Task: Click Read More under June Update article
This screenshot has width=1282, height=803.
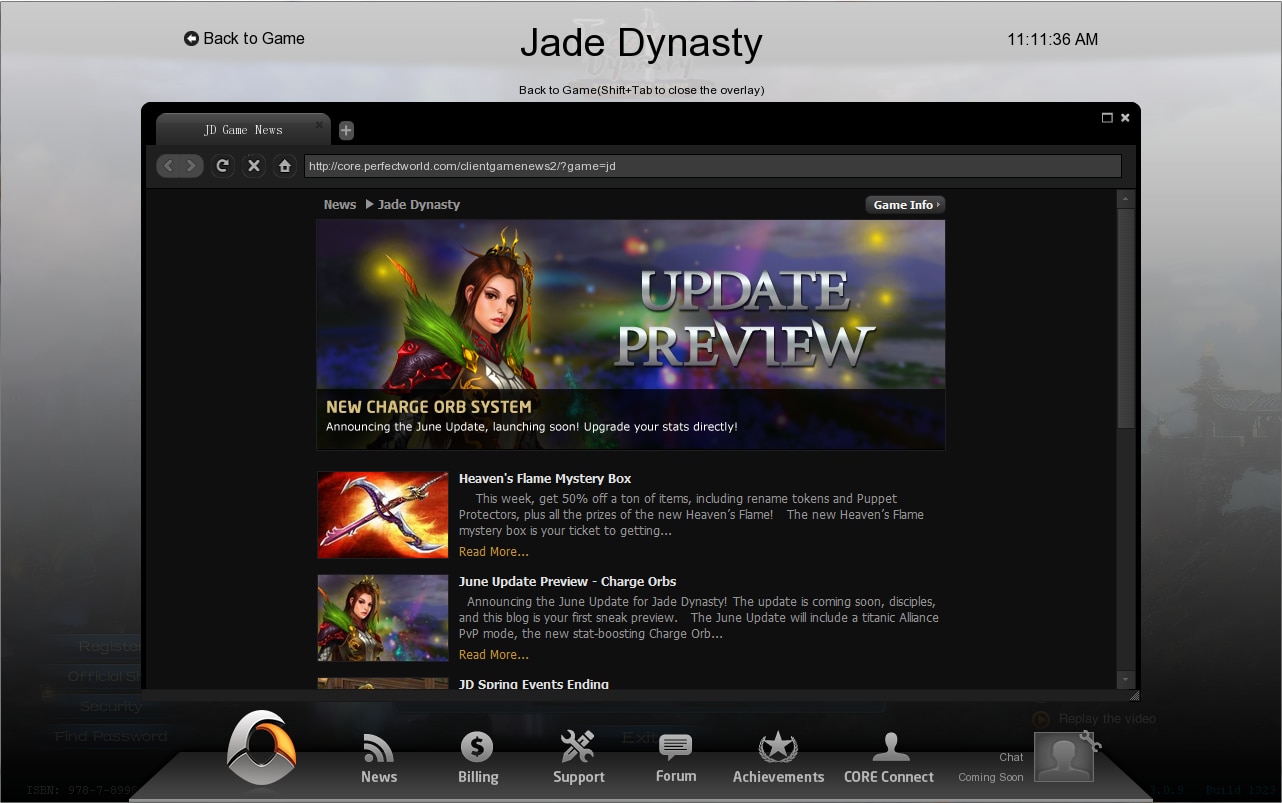Action: pos(494,655)
